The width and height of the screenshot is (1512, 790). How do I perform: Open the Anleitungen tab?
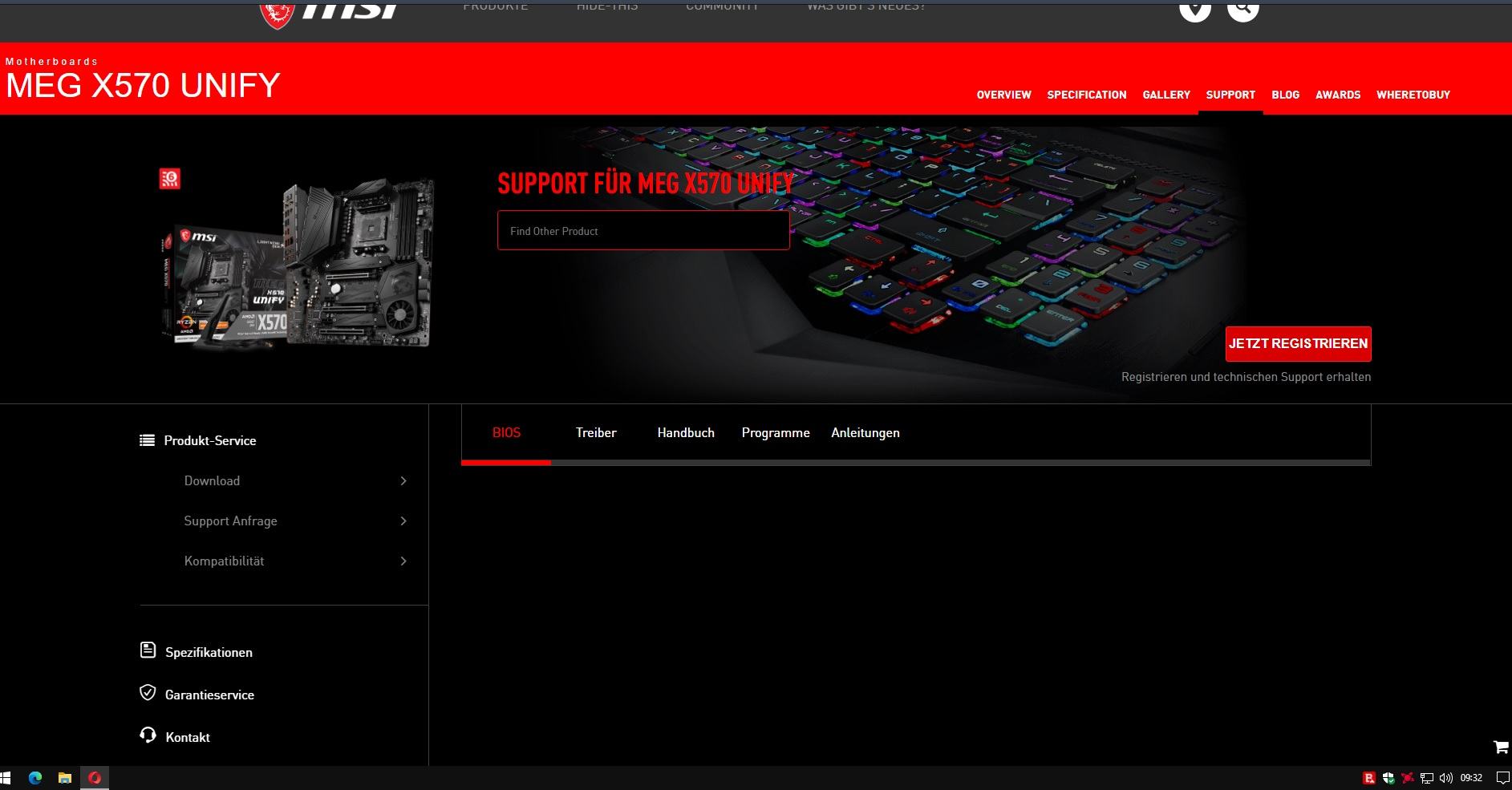click(x=865, y=433)
